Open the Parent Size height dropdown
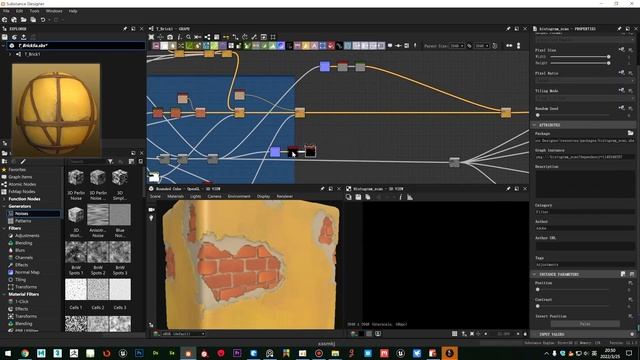The height and width of the screenshot is (360, 640). coord(482,46)
